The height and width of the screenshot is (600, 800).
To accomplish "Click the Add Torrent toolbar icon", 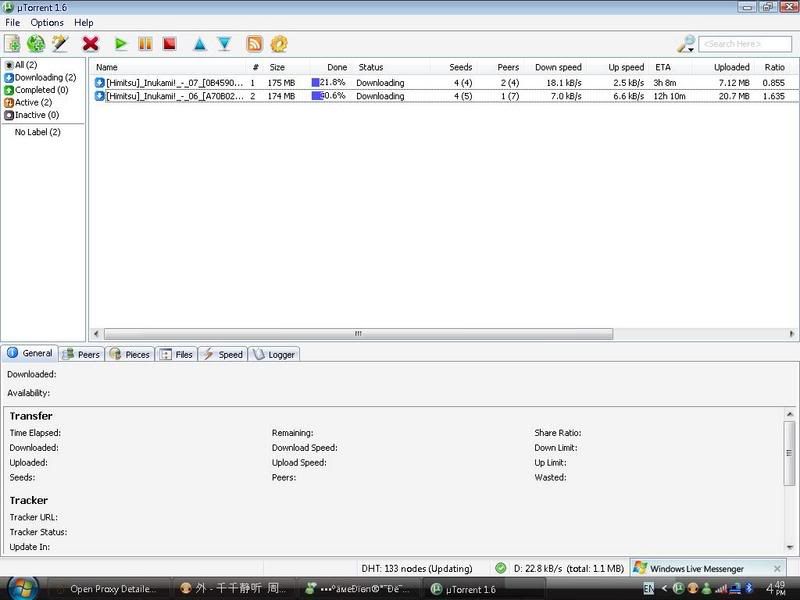I will point(12,44).
